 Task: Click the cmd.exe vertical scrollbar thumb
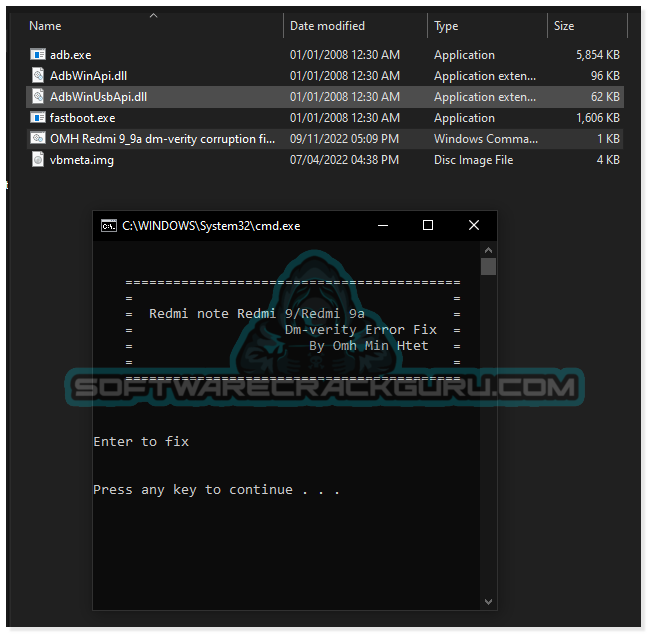[x=488, y=266]
